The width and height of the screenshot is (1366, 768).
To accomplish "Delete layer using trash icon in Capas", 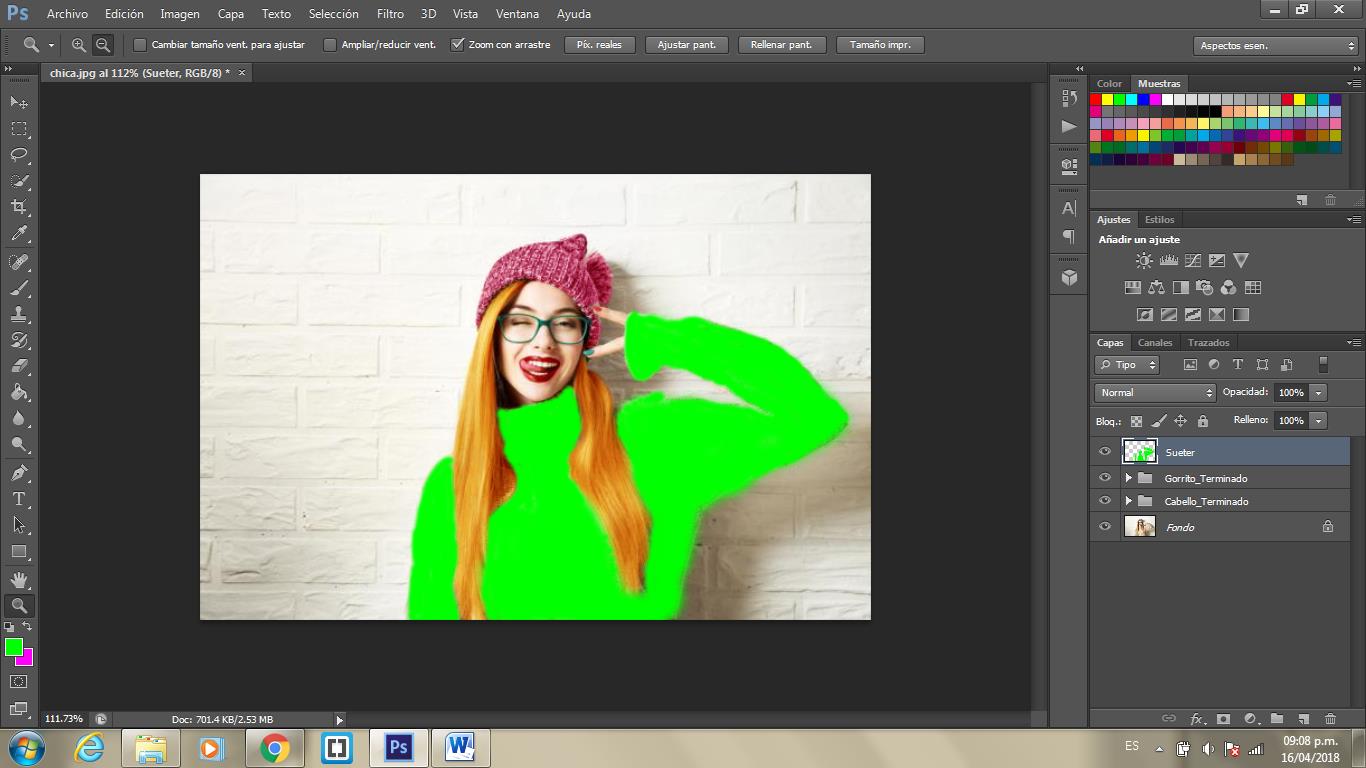I will click(1330, 719).
